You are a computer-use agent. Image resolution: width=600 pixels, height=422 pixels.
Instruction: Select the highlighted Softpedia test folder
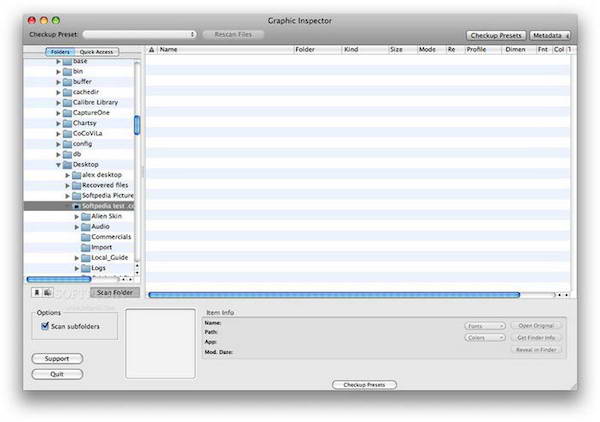[x=79, y=206]
